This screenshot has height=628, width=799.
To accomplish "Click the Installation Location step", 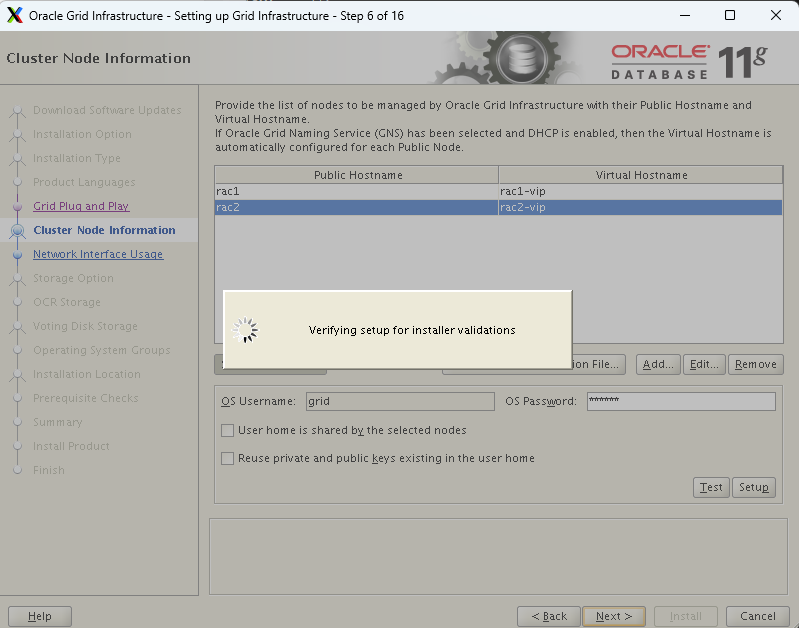I will coord(87,374).
